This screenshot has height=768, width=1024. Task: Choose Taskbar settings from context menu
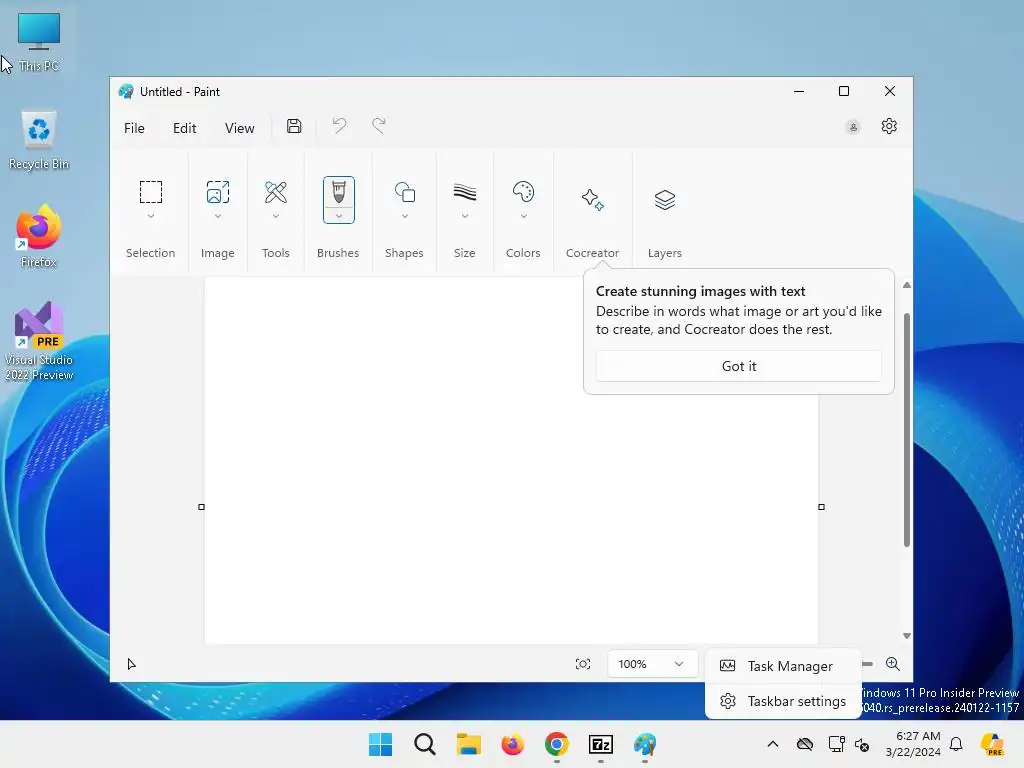pyautogui.click(x=783, y=701)
